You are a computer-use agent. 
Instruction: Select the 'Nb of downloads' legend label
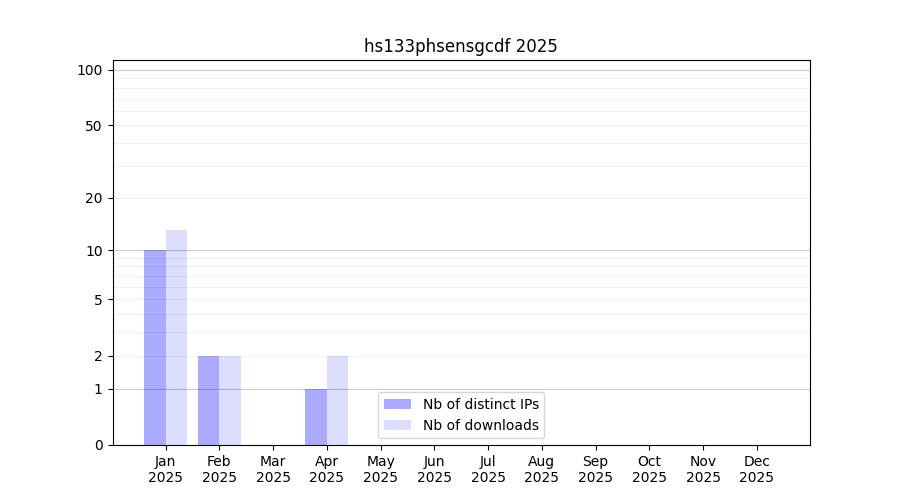[x=480, y=425]
